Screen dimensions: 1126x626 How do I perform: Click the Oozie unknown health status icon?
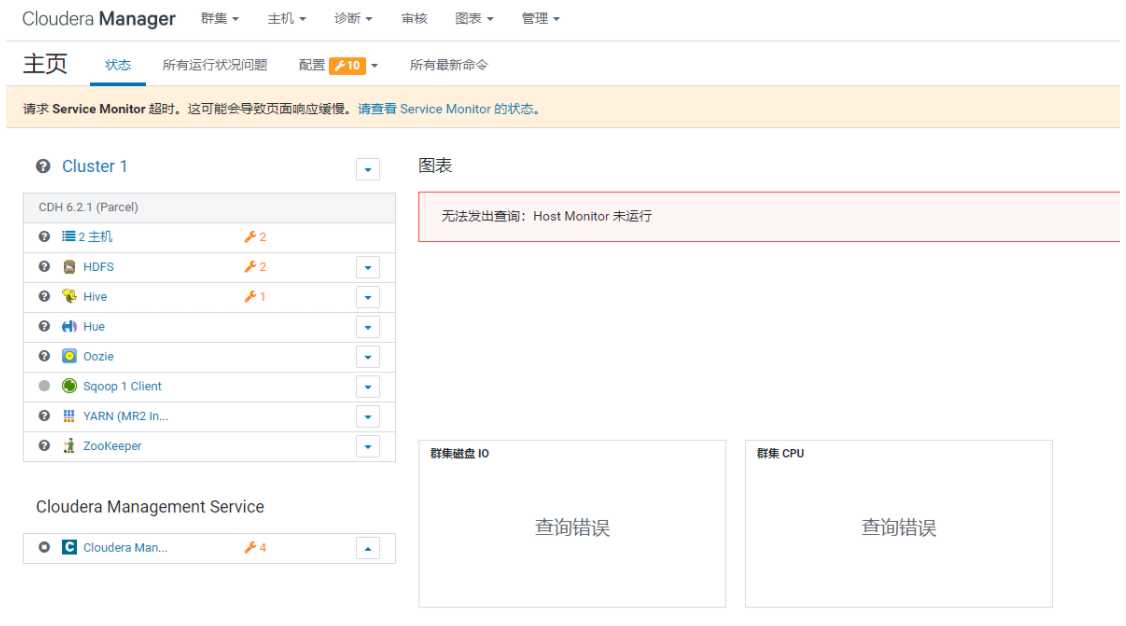coord(44,356)
